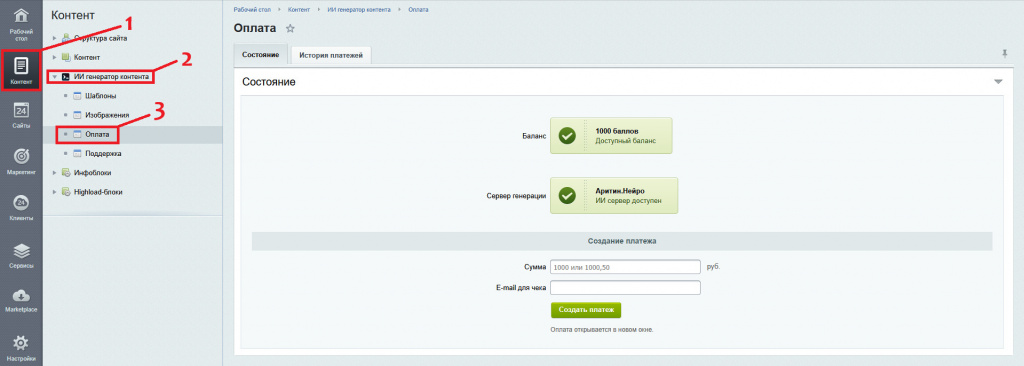Click the ИИ генератор контента terminal icon
Image resolution: width=1024 pixels, height=366 pixels.
(65, 77)
